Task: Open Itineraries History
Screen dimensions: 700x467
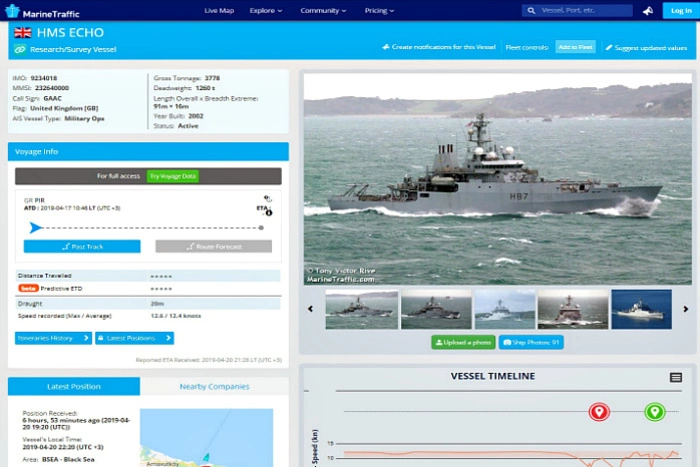Action: point(53,338)
